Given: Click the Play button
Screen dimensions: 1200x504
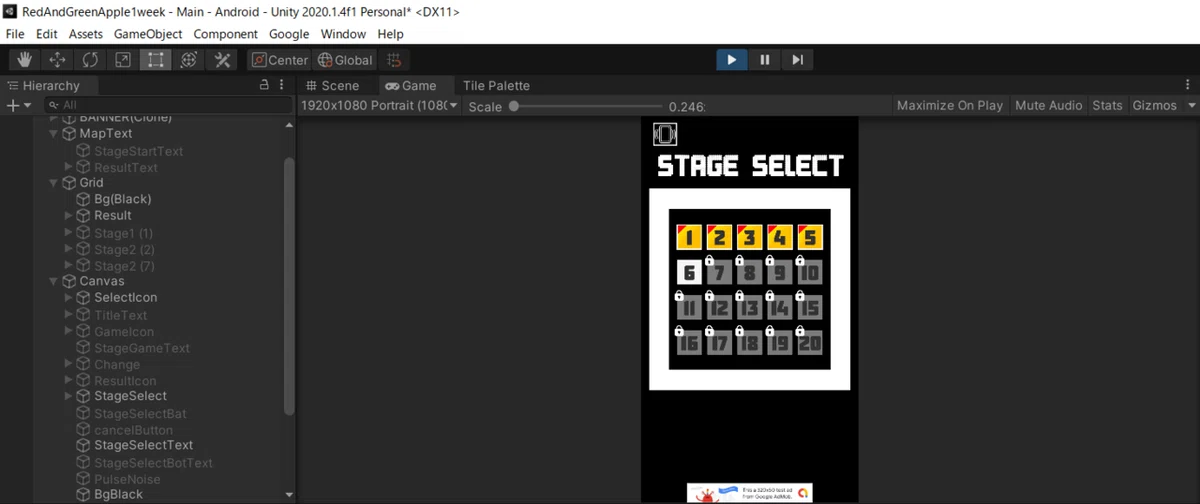Looking at the screenshot, I should (x=732, y=60).
